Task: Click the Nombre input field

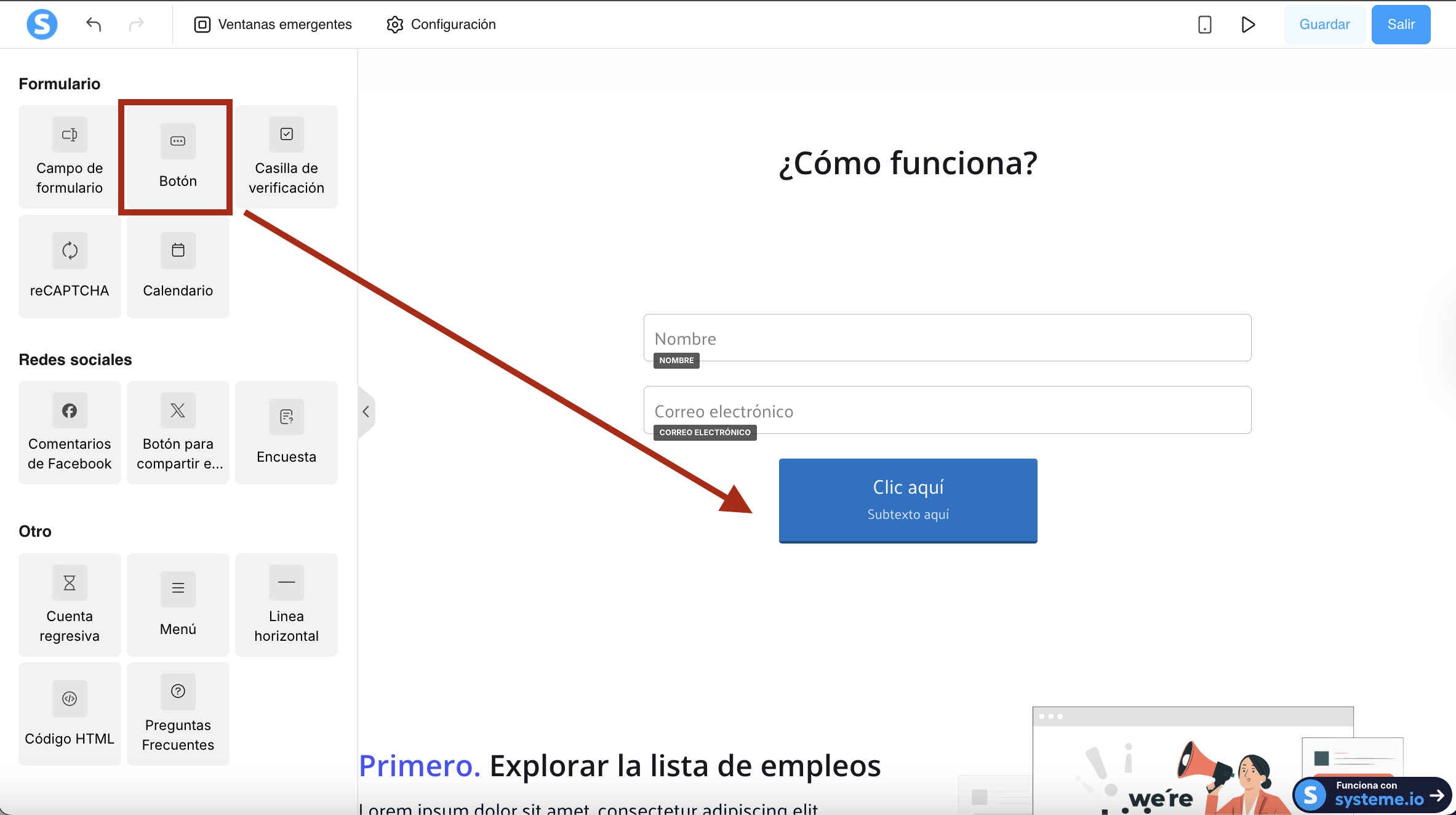Action: point(946,338)
